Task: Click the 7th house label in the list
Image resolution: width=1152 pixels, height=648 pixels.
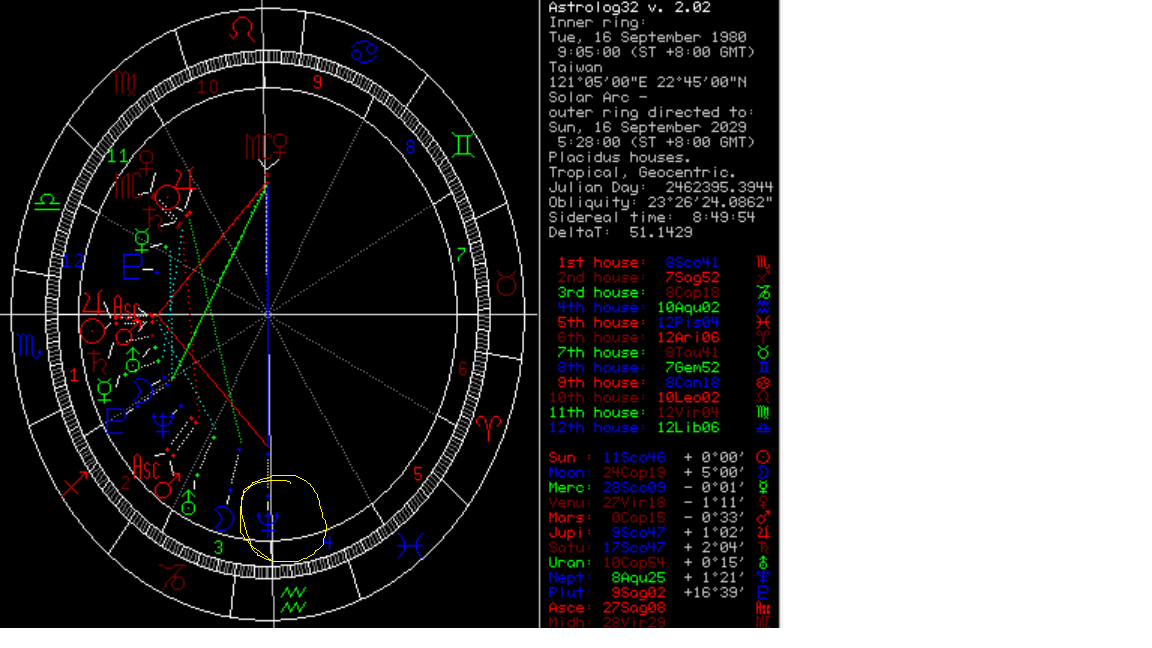Action: tap(598, 352)
